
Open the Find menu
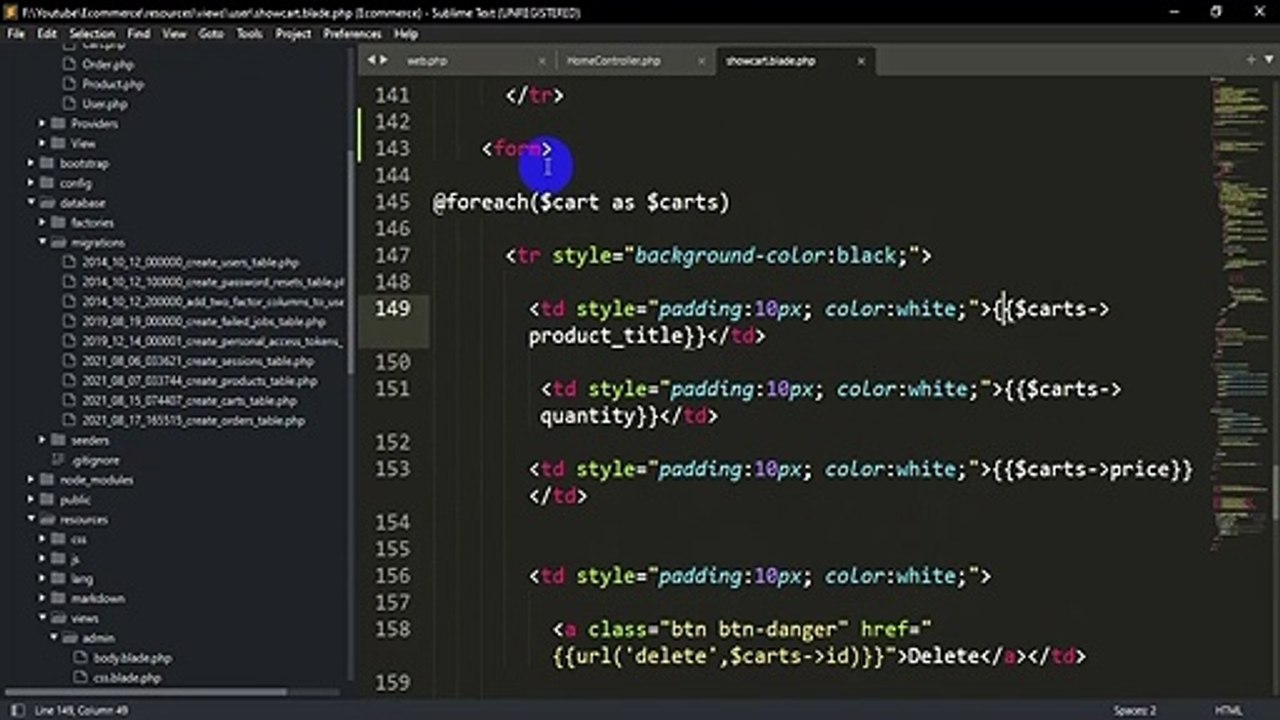tap(138, 34)
